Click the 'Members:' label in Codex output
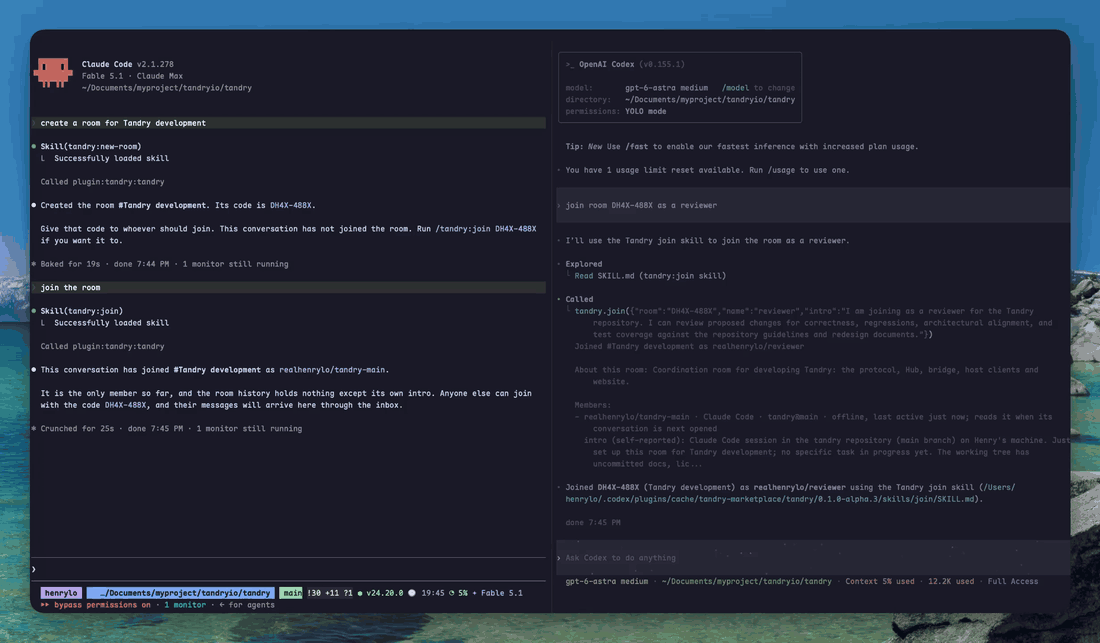The image size is (1100, 643). click(x=593, y=405)
